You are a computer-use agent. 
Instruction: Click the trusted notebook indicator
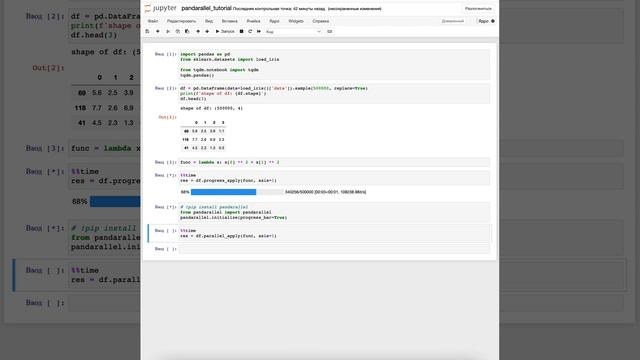click(x=453, y=21)
